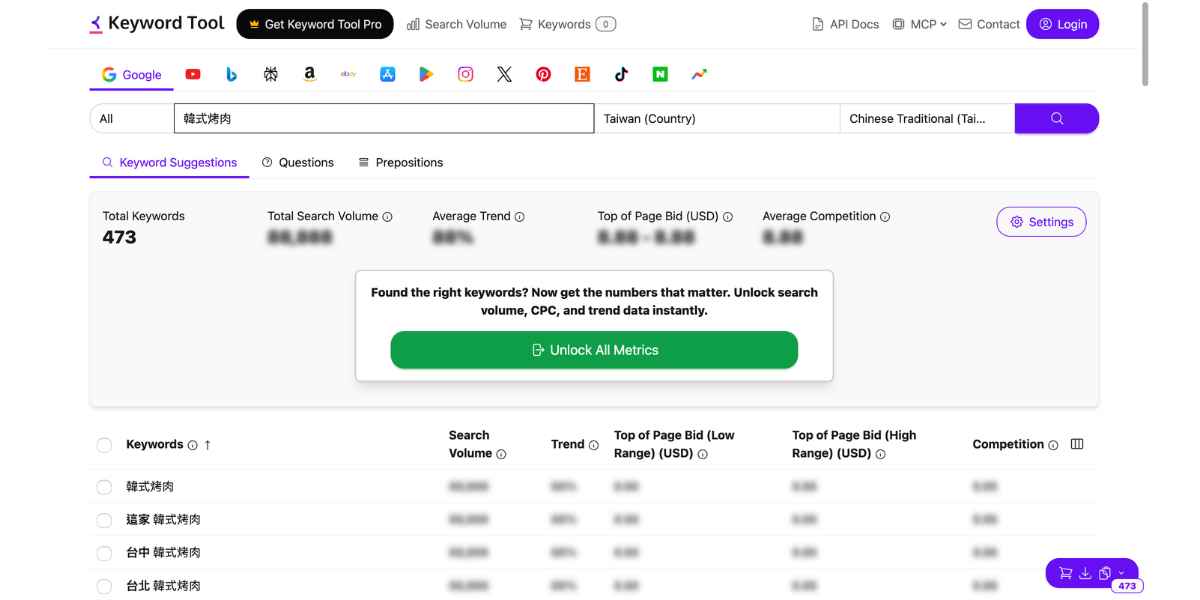The height and width of the screenshot is (600, 1200).
Task: Select the Google Play Store icon
Action: click(426, 74)
